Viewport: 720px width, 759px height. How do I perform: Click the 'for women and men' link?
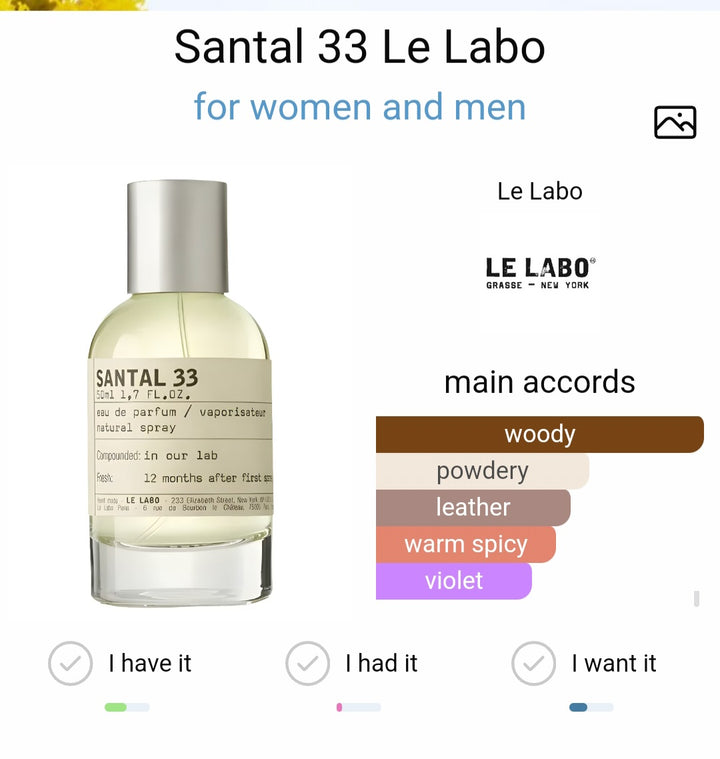[360, 107]
